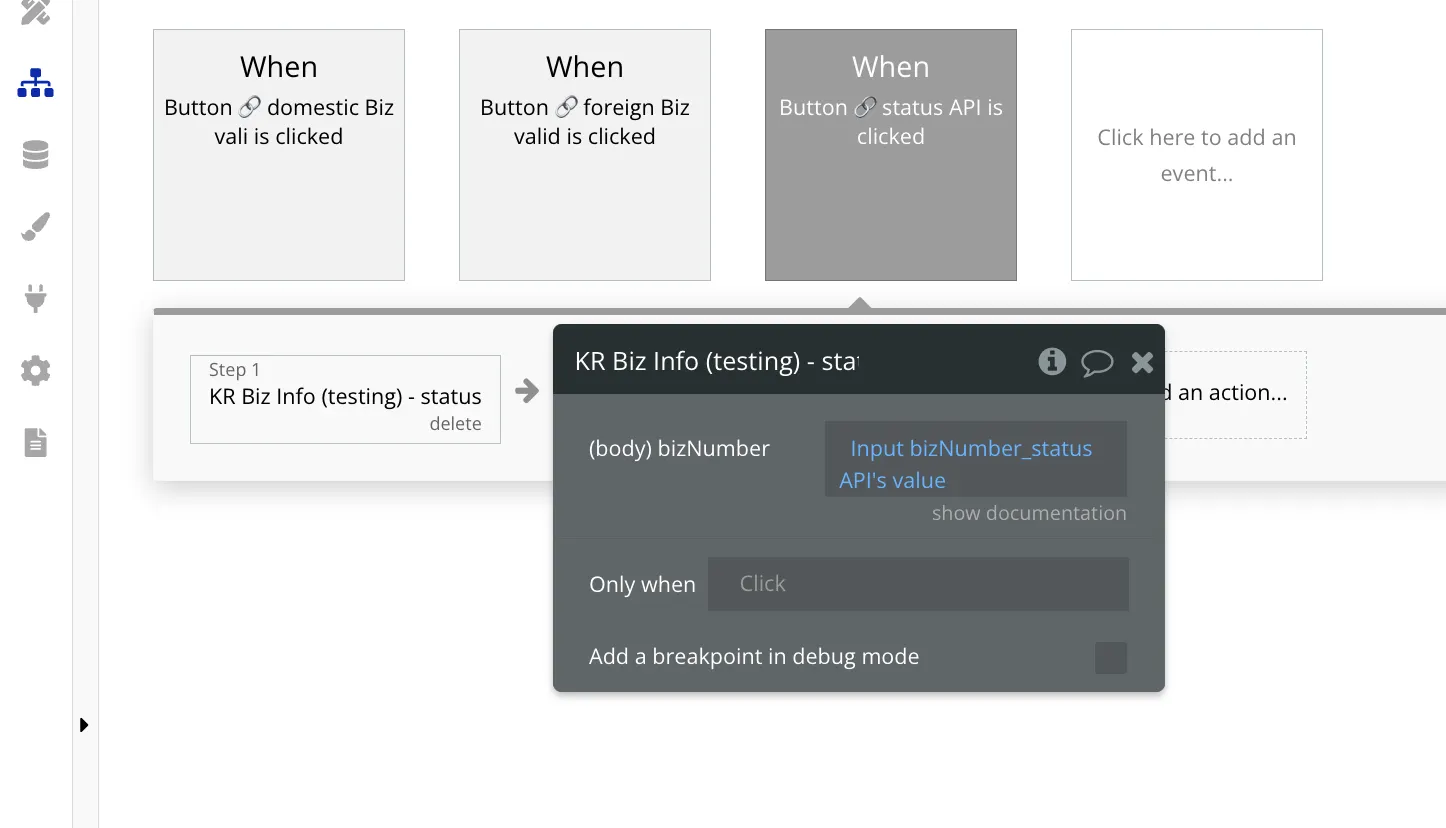Expand the collapsed side panel arrow
Screen dimensions: 1446x828
tap(84, 725)
